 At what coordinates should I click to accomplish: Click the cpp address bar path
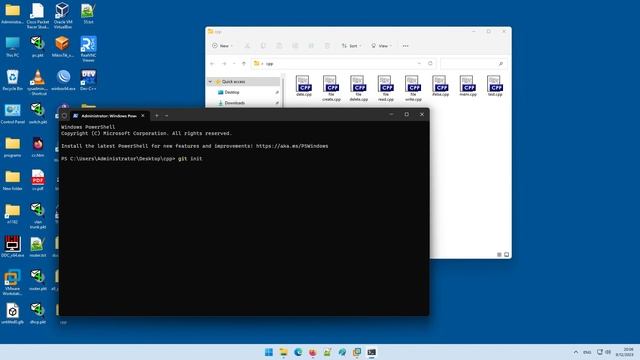(x=269, y=64)
